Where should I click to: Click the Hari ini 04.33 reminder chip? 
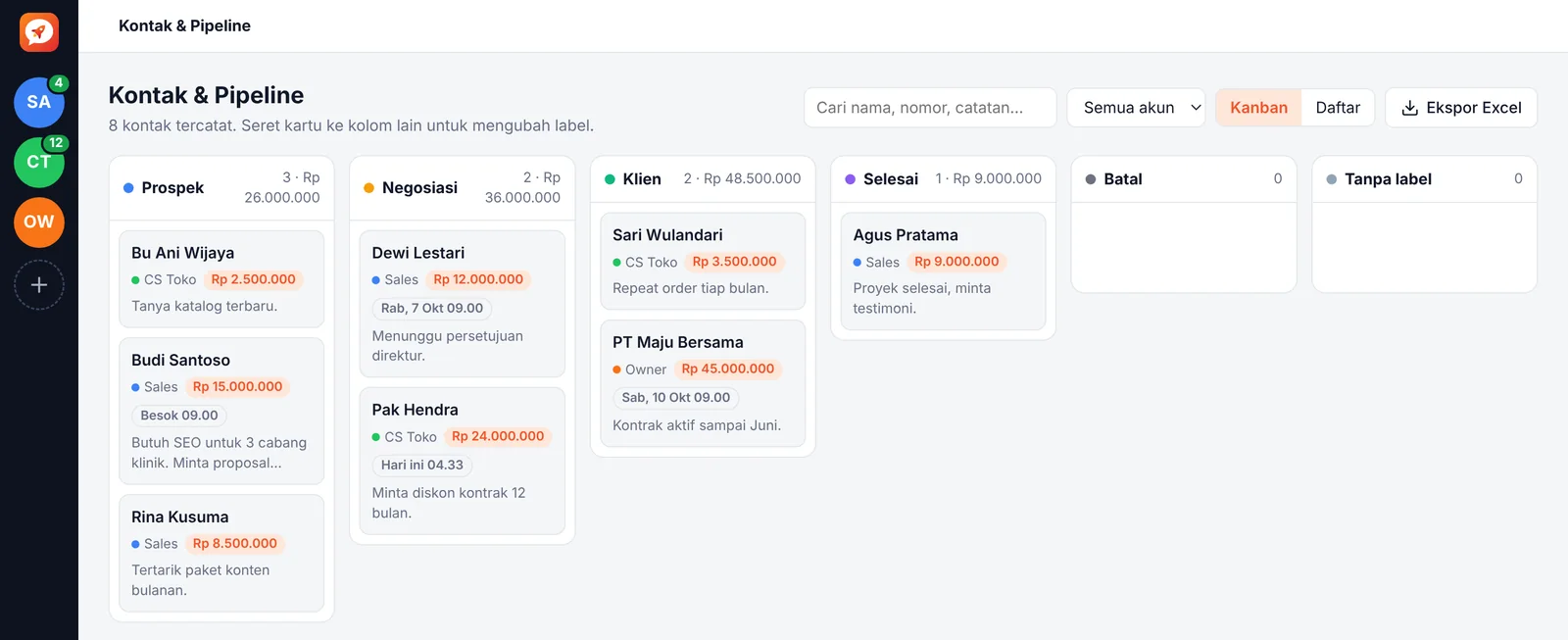pyautogui.click(x=422, y=465)
